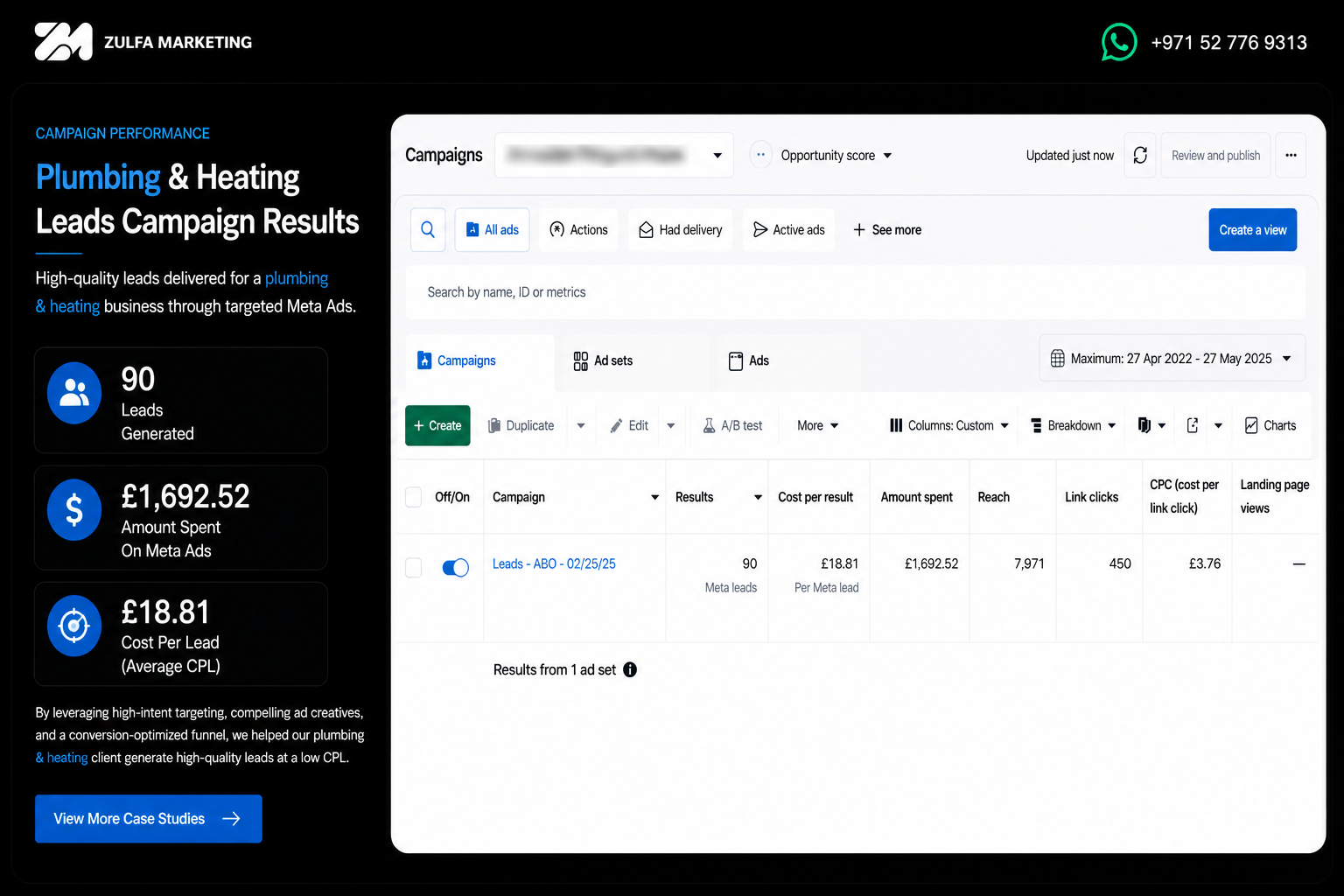Switch to the Ad sets tab
Image resolution: width=1344 pixels, height=896 pixels.
(x=604, y=360)
